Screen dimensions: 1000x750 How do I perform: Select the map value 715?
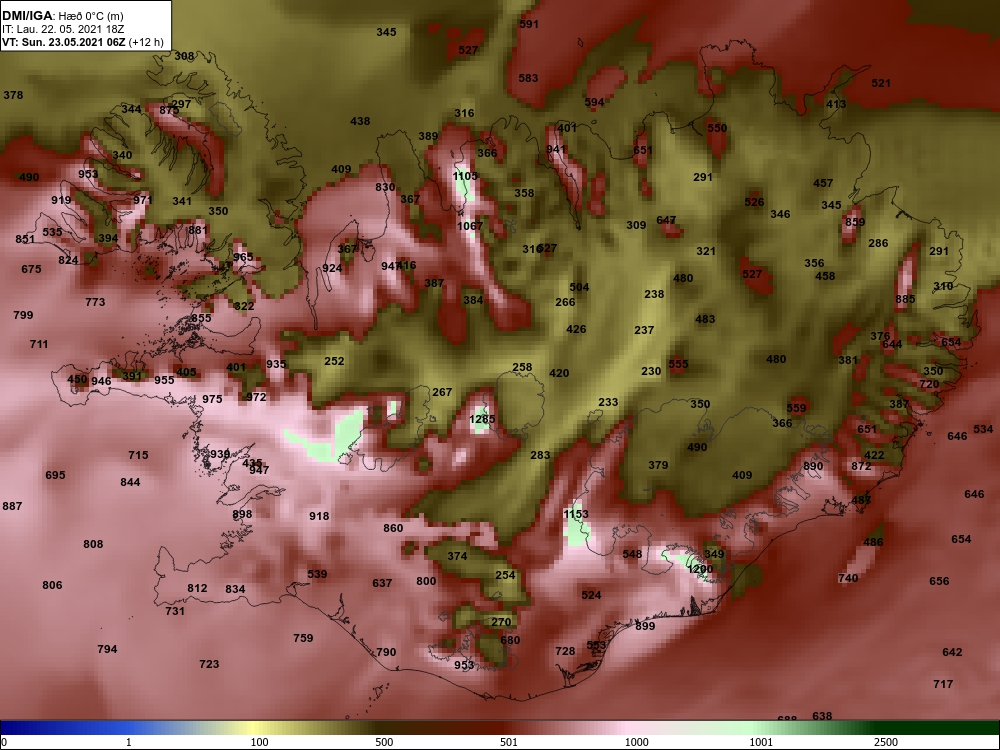[138, 455]
